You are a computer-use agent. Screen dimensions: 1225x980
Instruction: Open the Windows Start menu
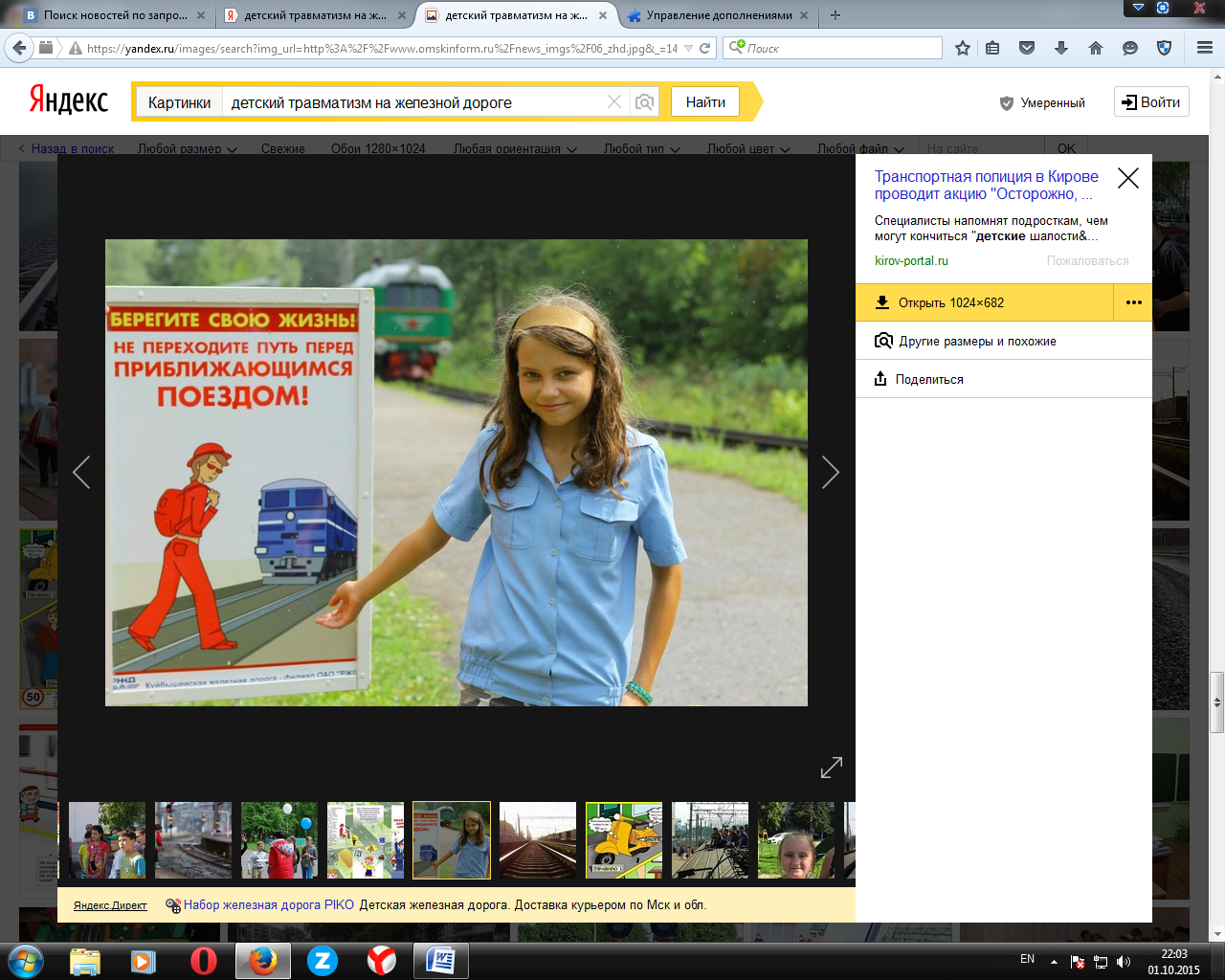(24, 960)
